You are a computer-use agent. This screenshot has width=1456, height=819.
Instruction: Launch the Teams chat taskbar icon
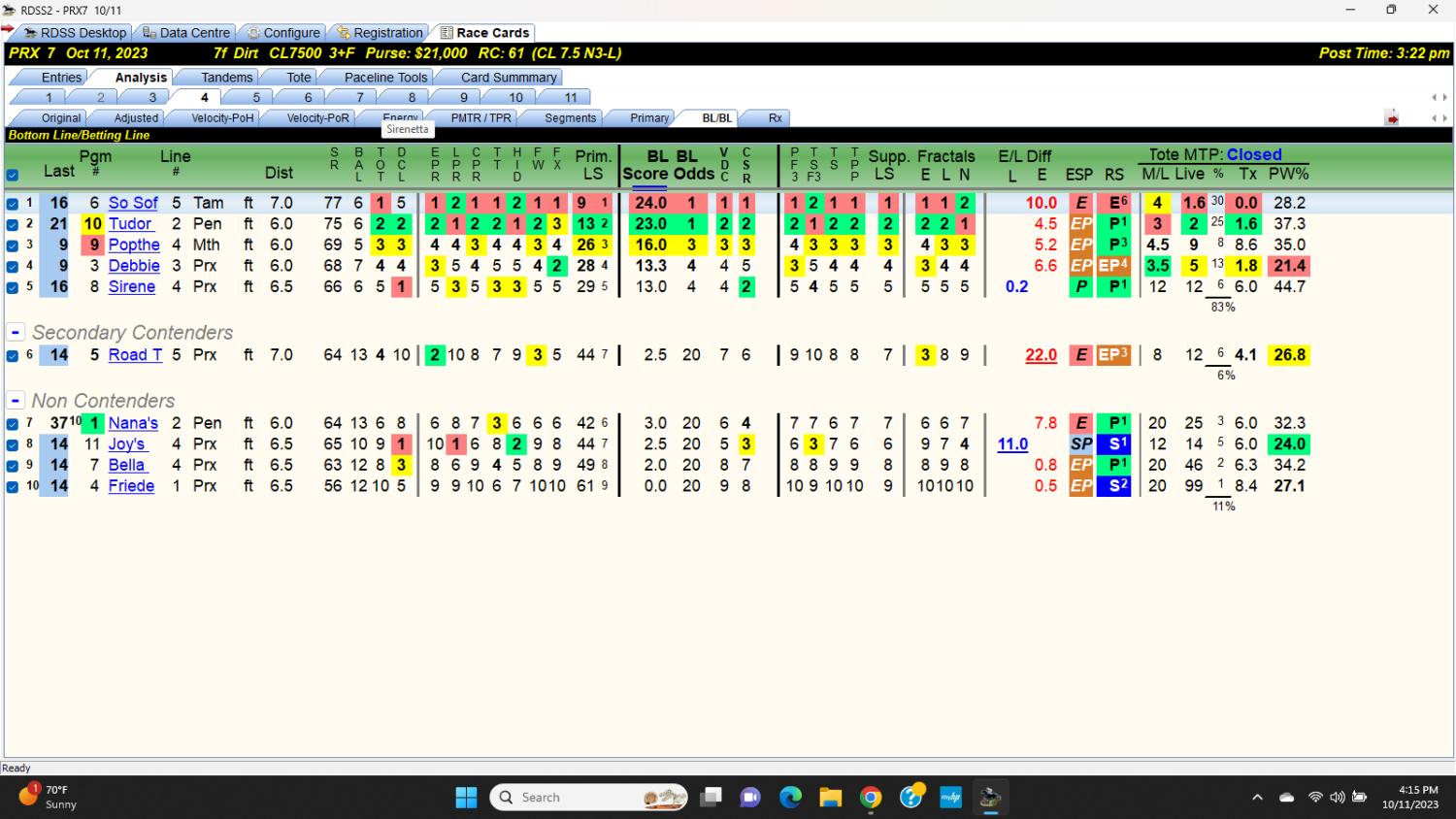point(750,798)
